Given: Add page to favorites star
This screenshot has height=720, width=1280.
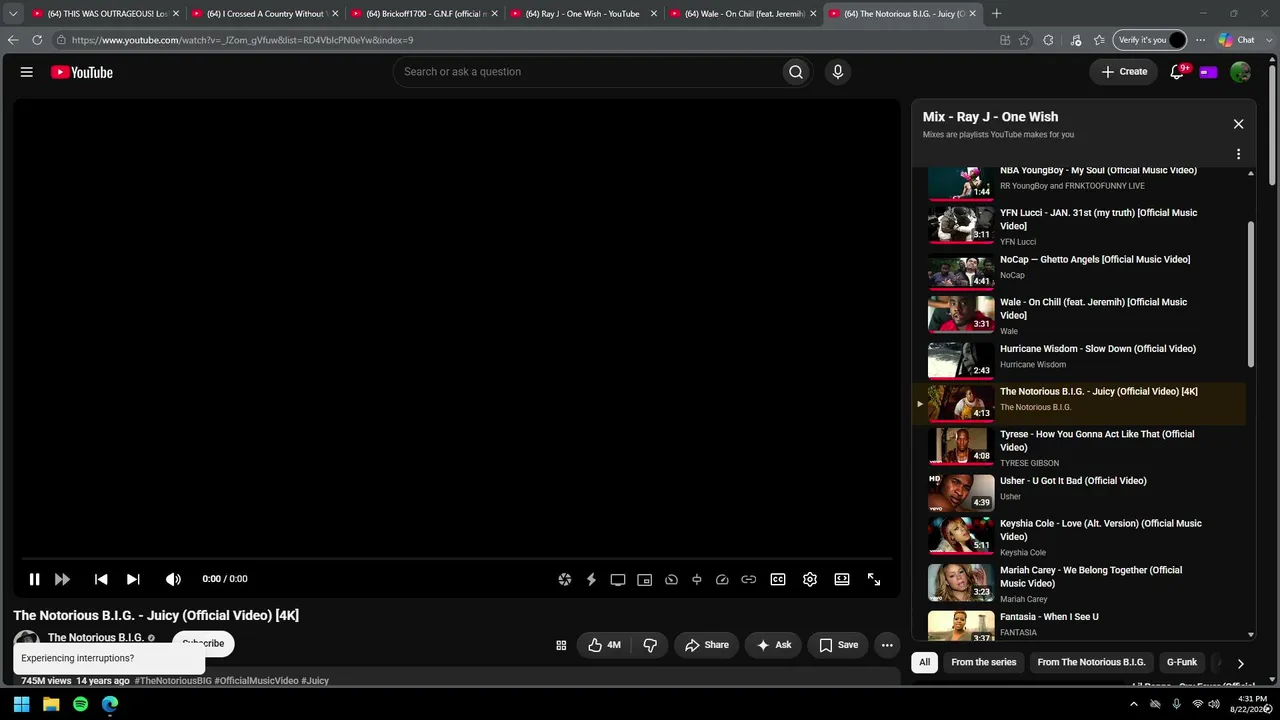Looking at the screenshot, I should point(1024,40).
